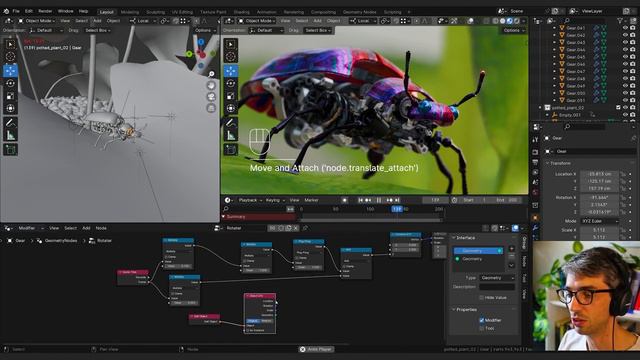Open outliner filter funnel menu
The height and width of the screenshot is (360, 640).
point(621,20)
